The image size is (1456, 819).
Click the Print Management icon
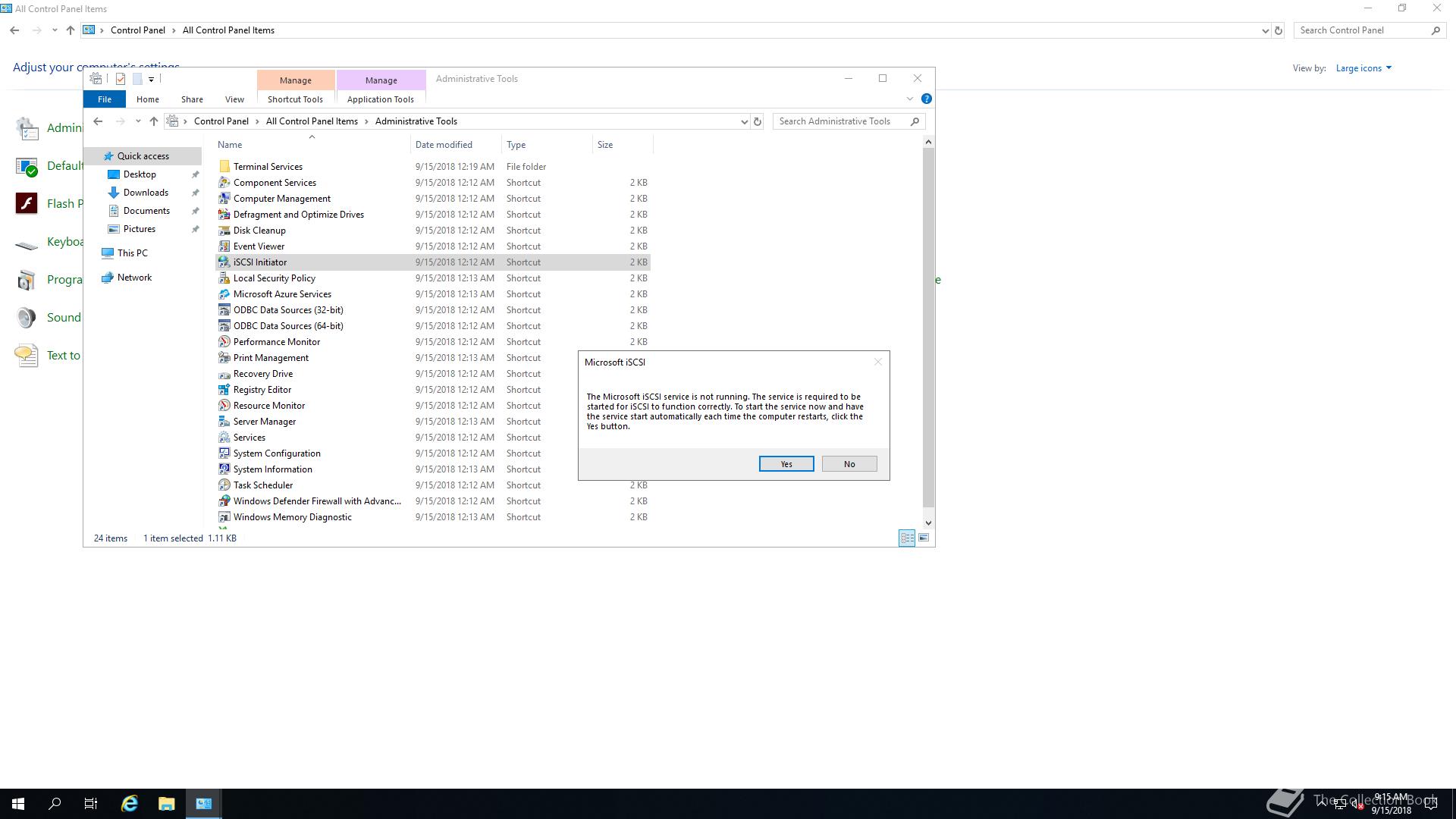224,358
